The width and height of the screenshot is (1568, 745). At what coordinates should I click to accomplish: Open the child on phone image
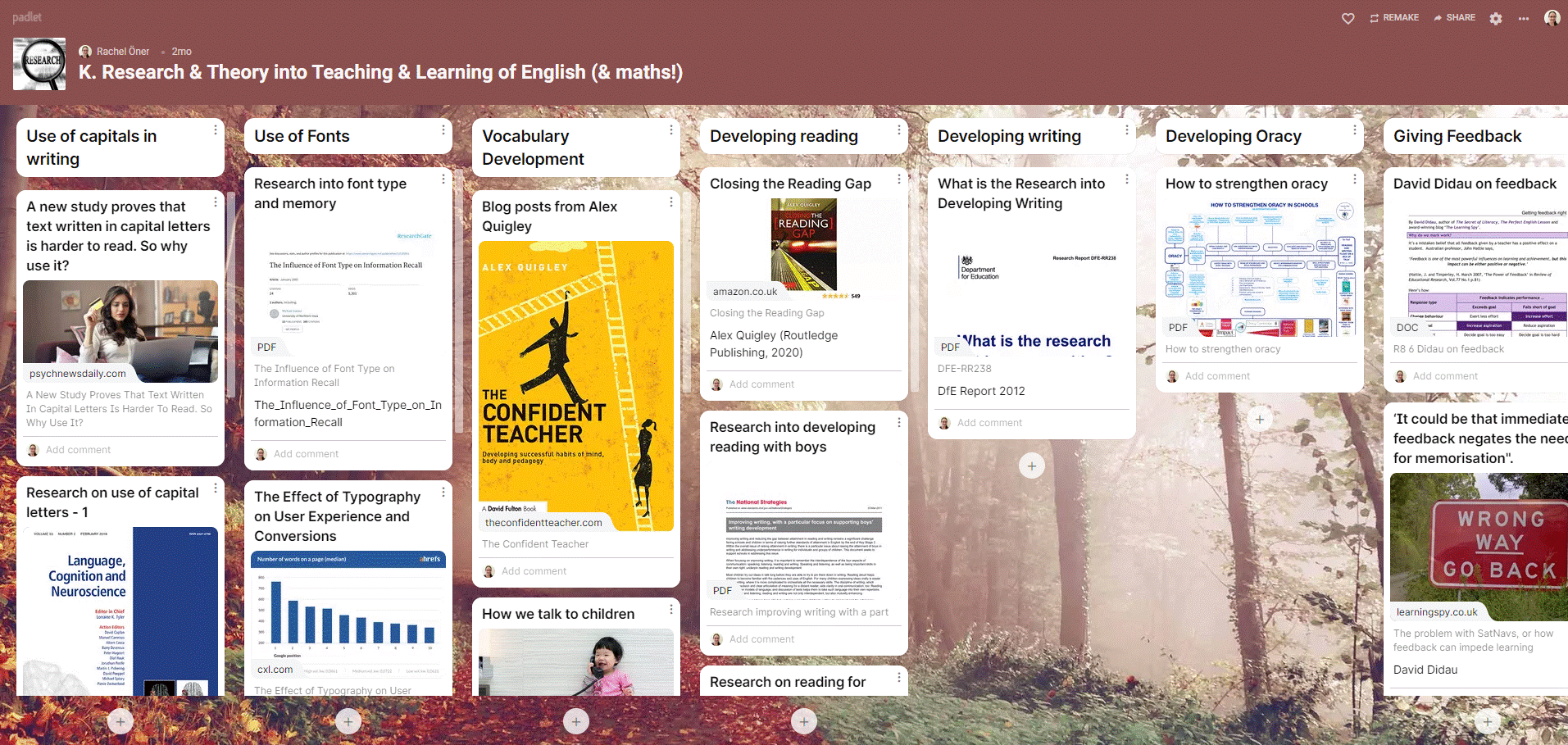coord(576,662)
